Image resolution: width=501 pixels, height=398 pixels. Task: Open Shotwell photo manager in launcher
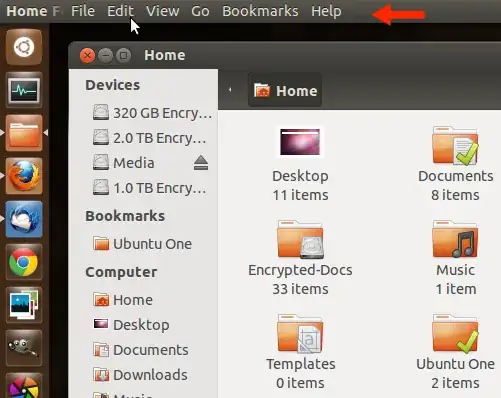(24, 305)
